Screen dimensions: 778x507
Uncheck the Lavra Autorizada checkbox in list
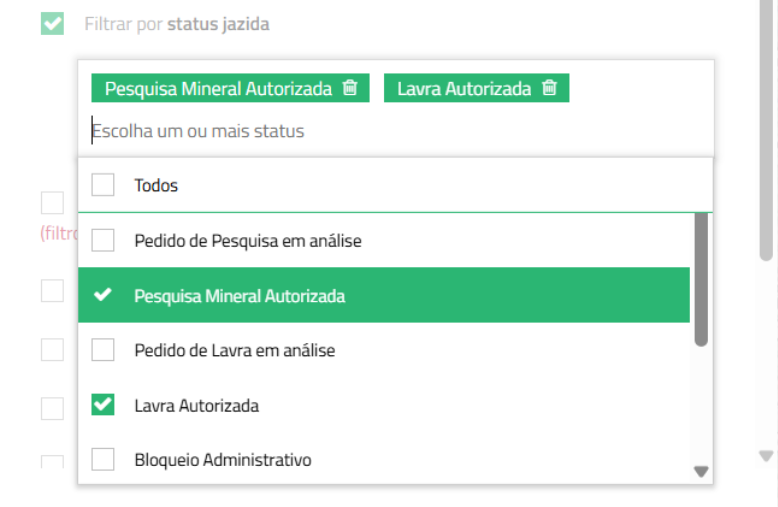tap(103, 405)
